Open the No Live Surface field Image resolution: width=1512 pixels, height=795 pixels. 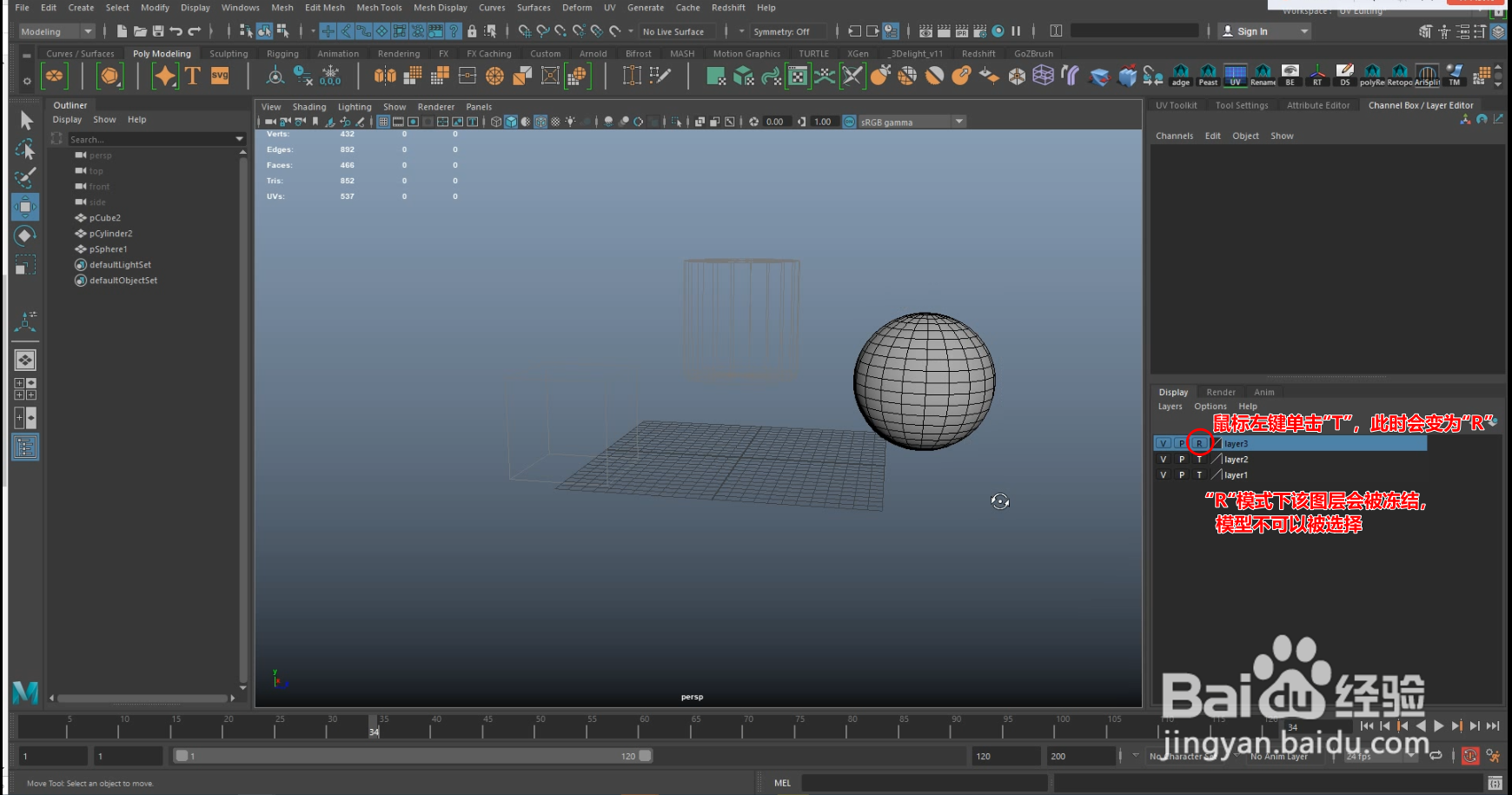tap(678, 31)
